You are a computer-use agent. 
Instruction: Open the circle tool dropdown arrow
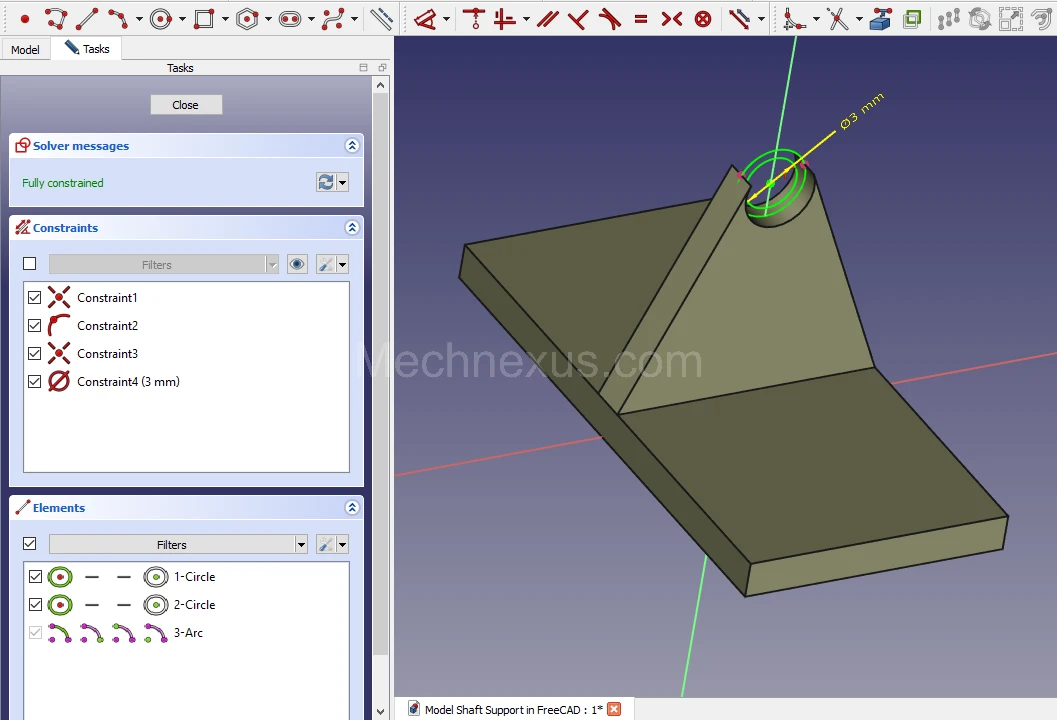182,19
